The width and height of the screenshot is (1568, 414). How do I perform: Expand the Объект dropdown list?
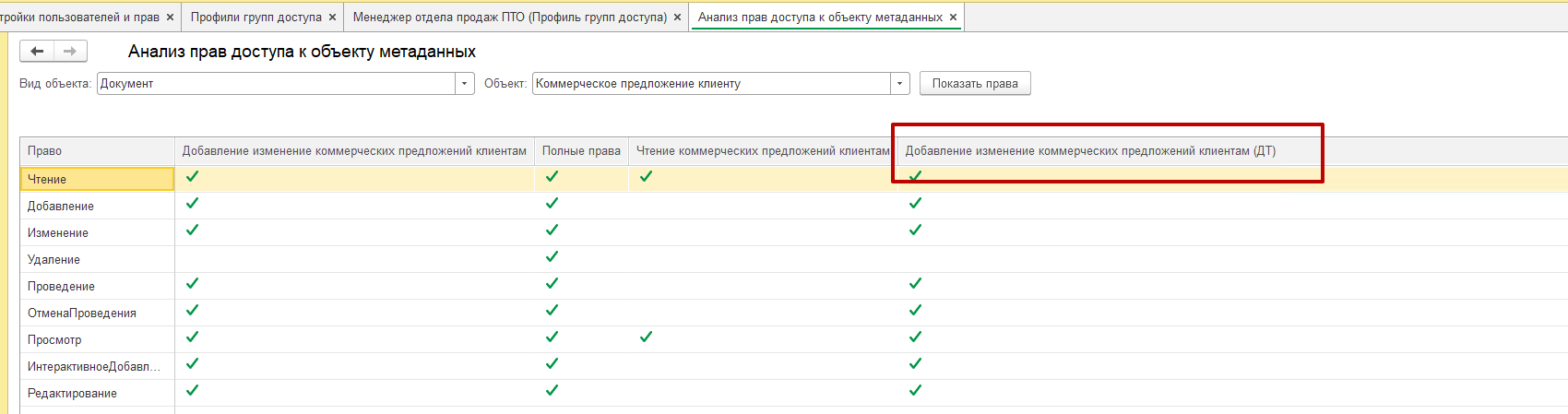pos(900,84)
